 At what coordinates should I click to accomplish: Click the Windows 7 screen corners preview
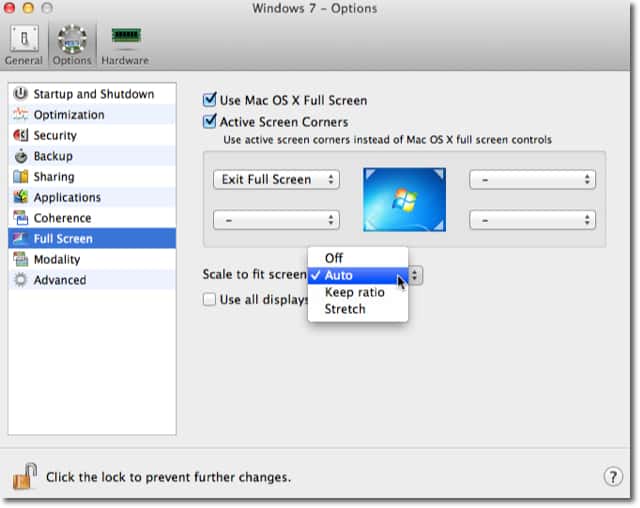point(404,200)
